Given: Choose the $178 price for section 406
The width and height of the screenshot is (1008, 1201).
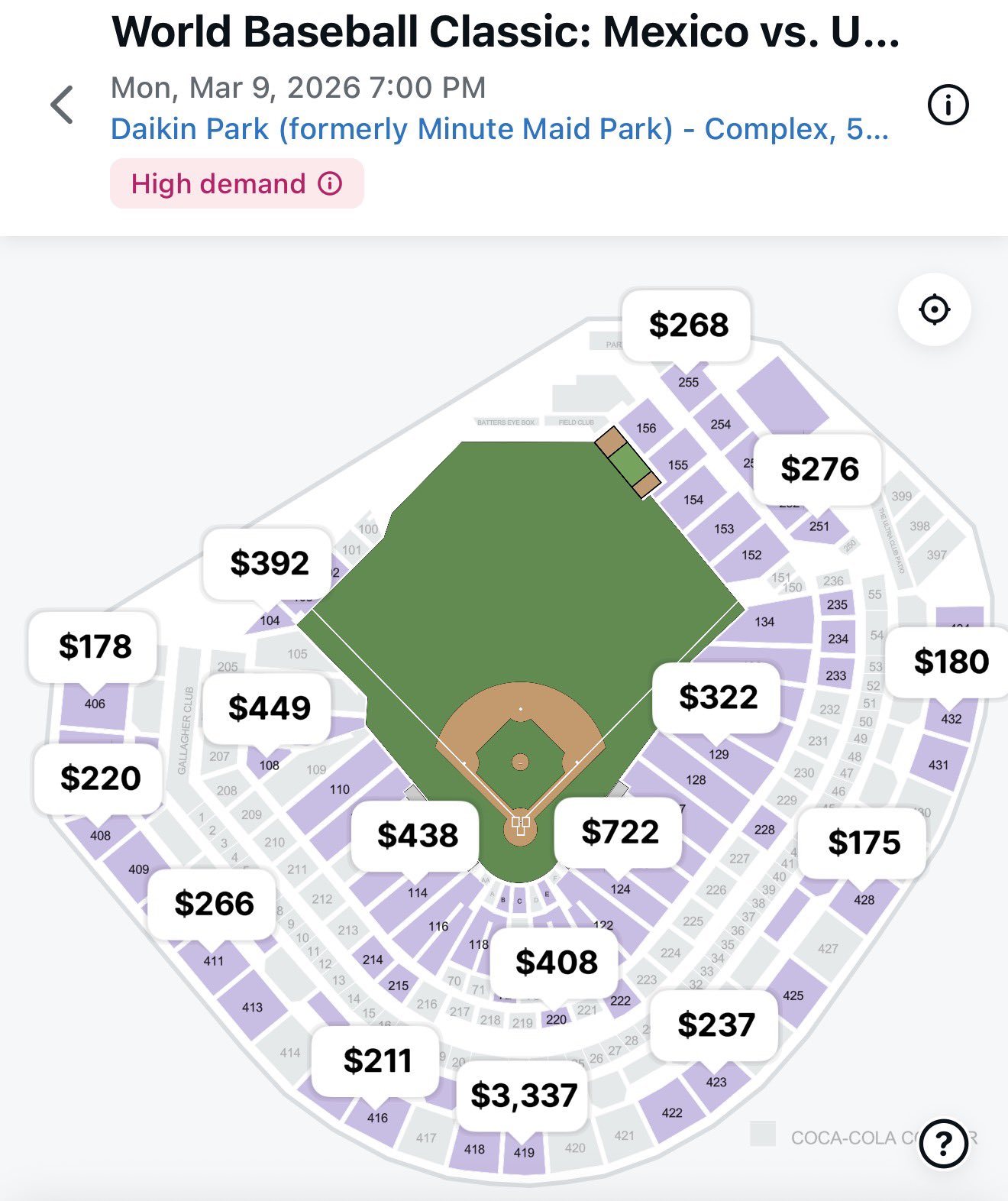Looking at the screenshot, I should (95, 647).
